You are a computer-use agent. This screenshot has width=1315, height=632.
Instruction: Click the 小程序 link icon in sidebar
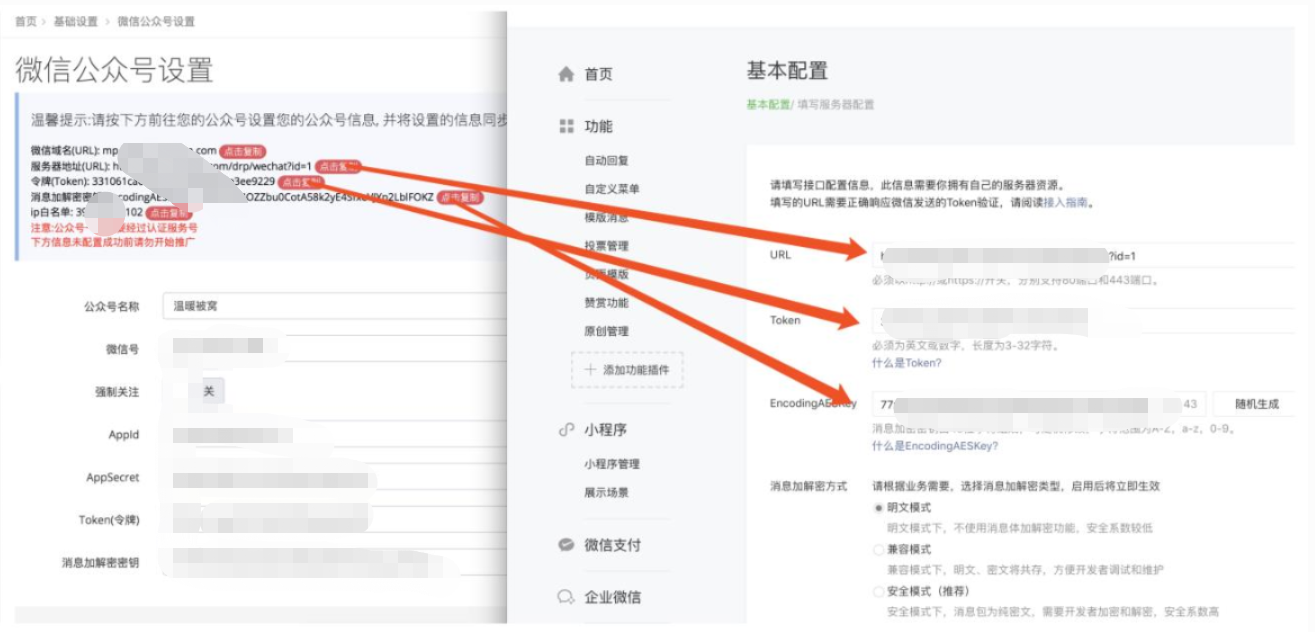click(x=566, y=430)
